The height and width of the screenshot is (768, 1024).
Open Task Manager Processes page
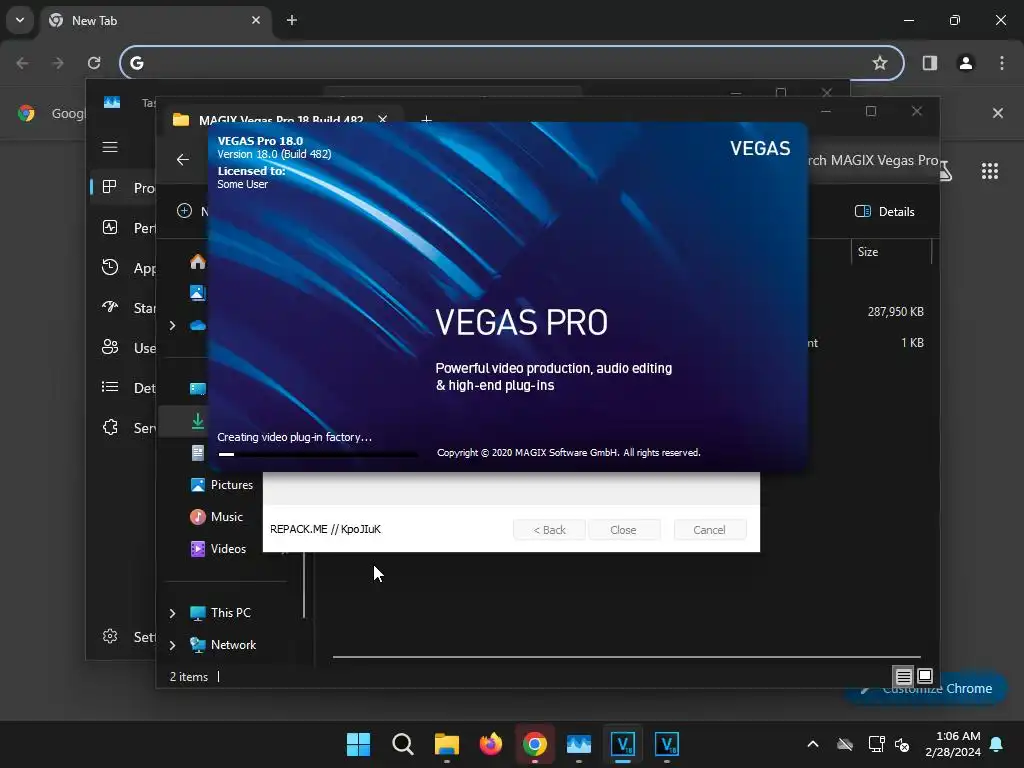[x=123, y=188]
